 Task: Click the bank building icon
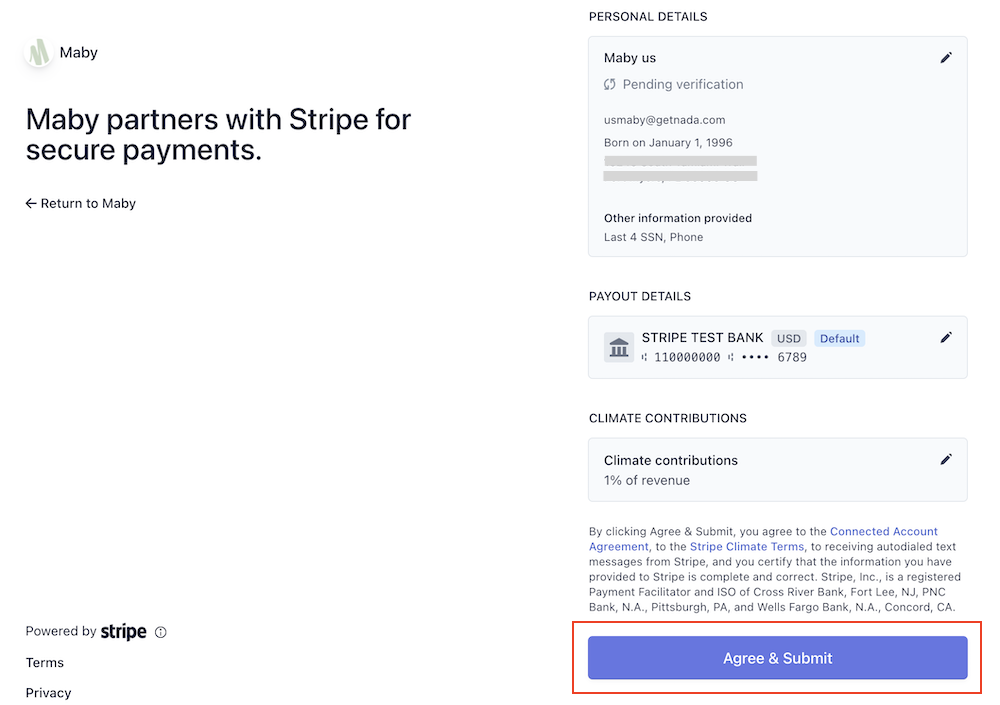pos(619,348)
